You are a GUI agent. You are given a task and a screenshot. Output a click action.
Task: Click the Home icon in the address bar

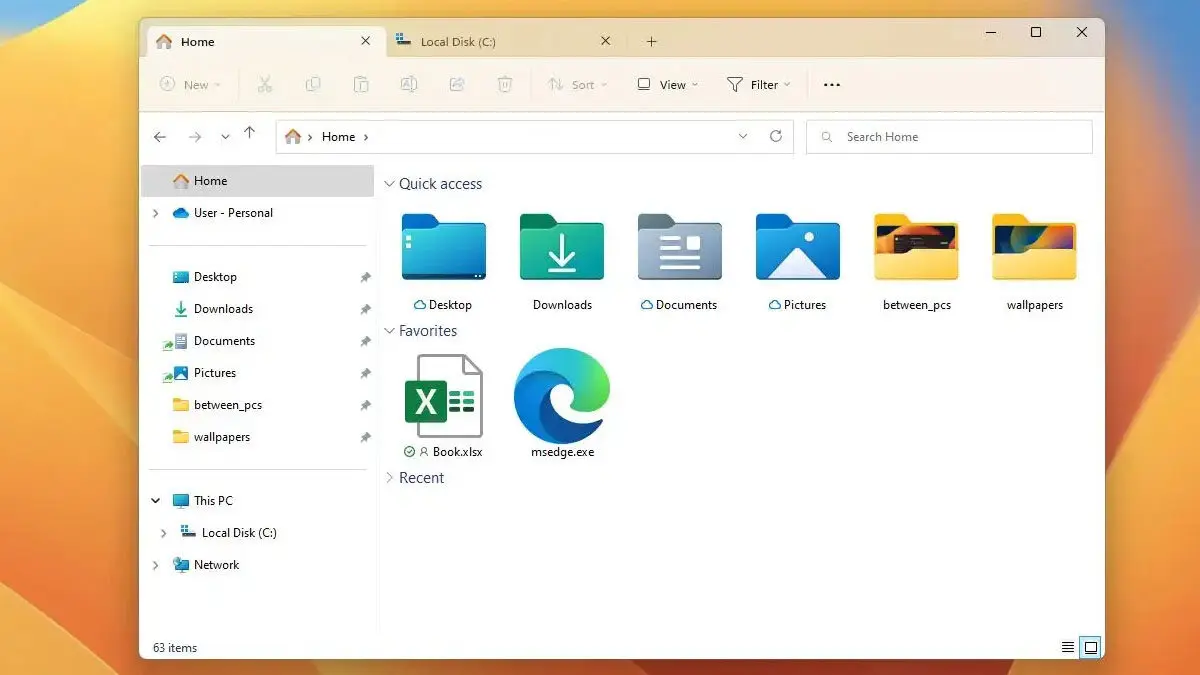pyautogui.click(x=293, y=136)
